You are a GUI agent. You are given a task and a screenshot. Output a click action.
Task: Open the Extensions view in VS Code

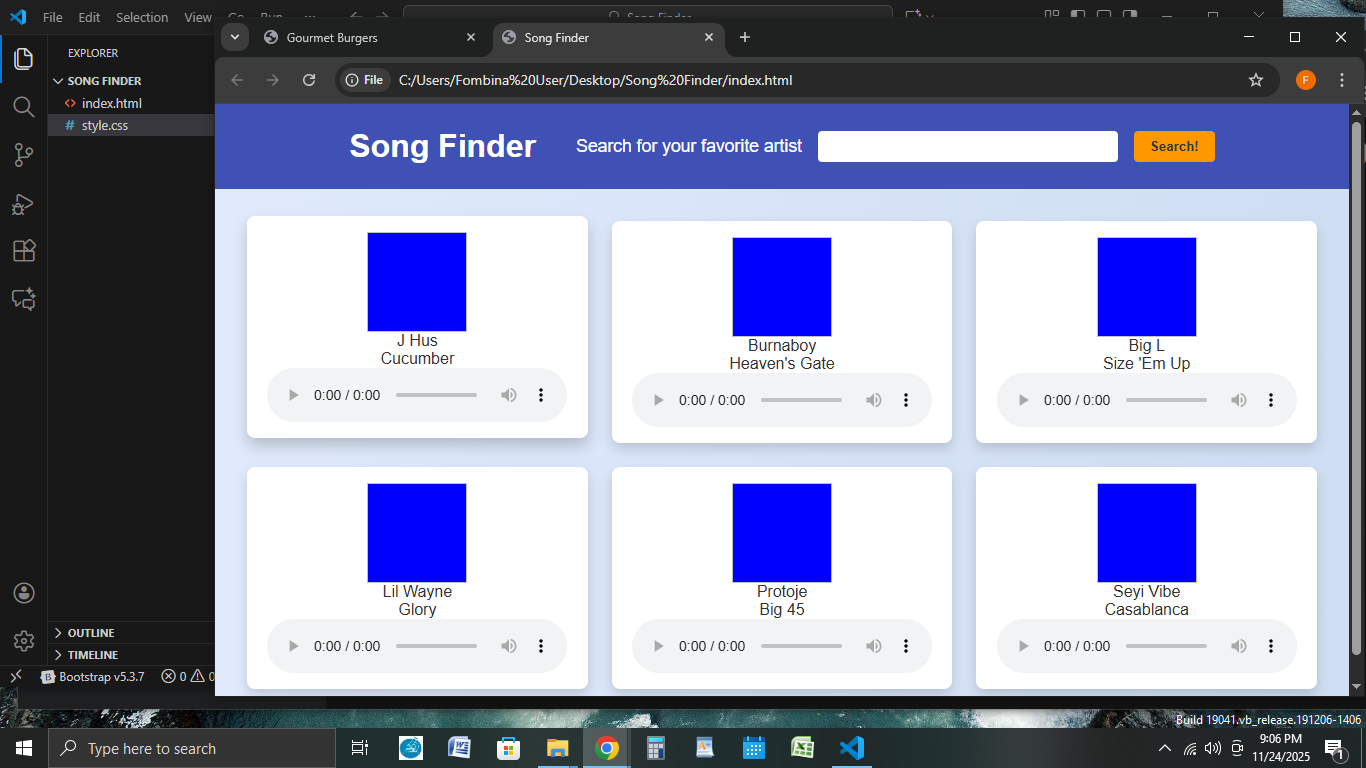24,251
